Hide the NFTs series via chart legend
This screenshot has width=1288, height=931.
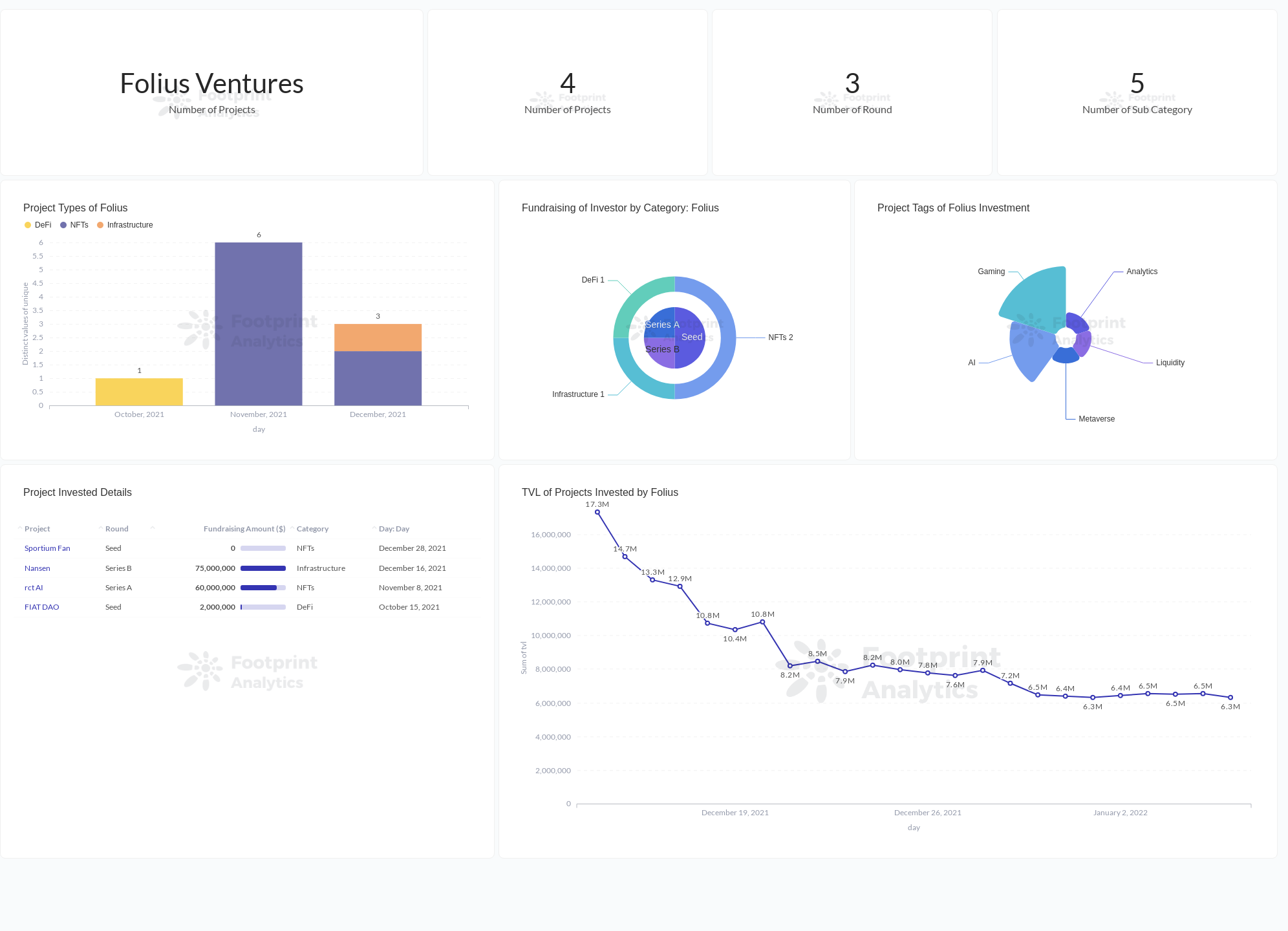(77, 224)
